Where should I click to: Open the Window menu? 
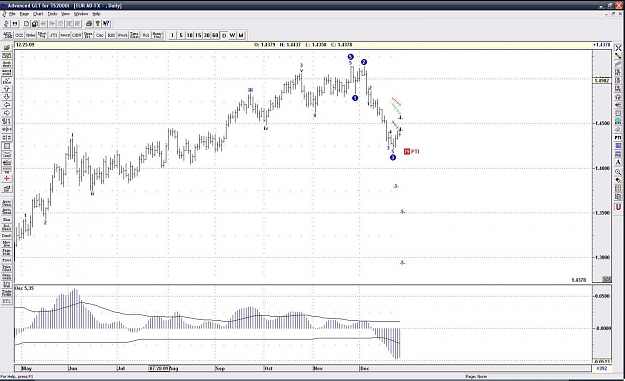tap(81, 14)
